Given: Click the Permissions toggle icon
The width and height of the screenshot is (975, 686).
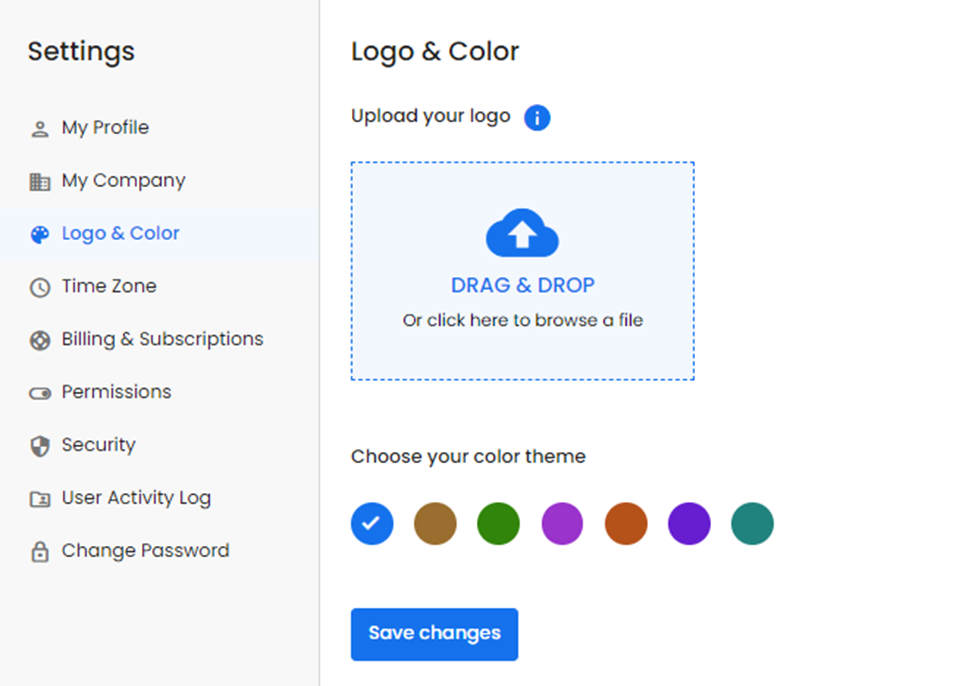Looking at the screenshot, I should pyautogui.click(x=40, y=393).
